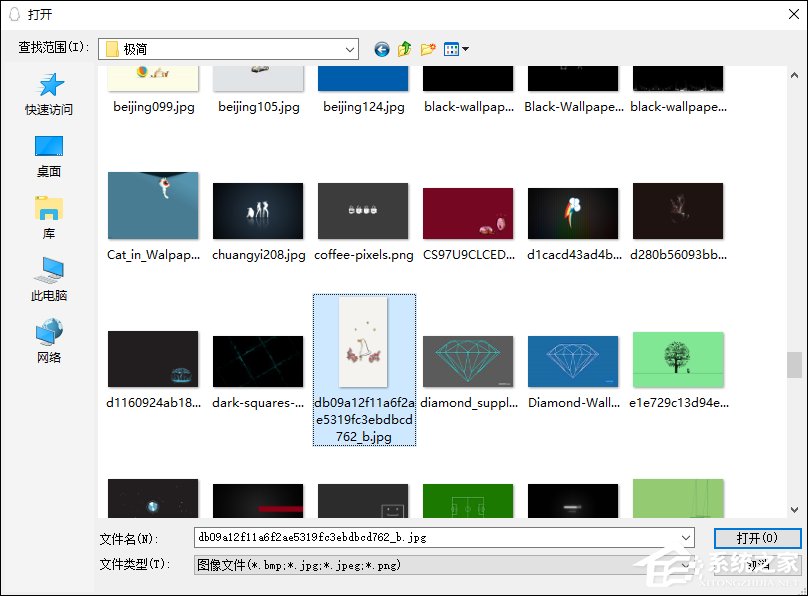Select the coffee-pixels.png thumbnail
Image resolution: width=808 pixels, height=596 pixels.
[362, 210]
